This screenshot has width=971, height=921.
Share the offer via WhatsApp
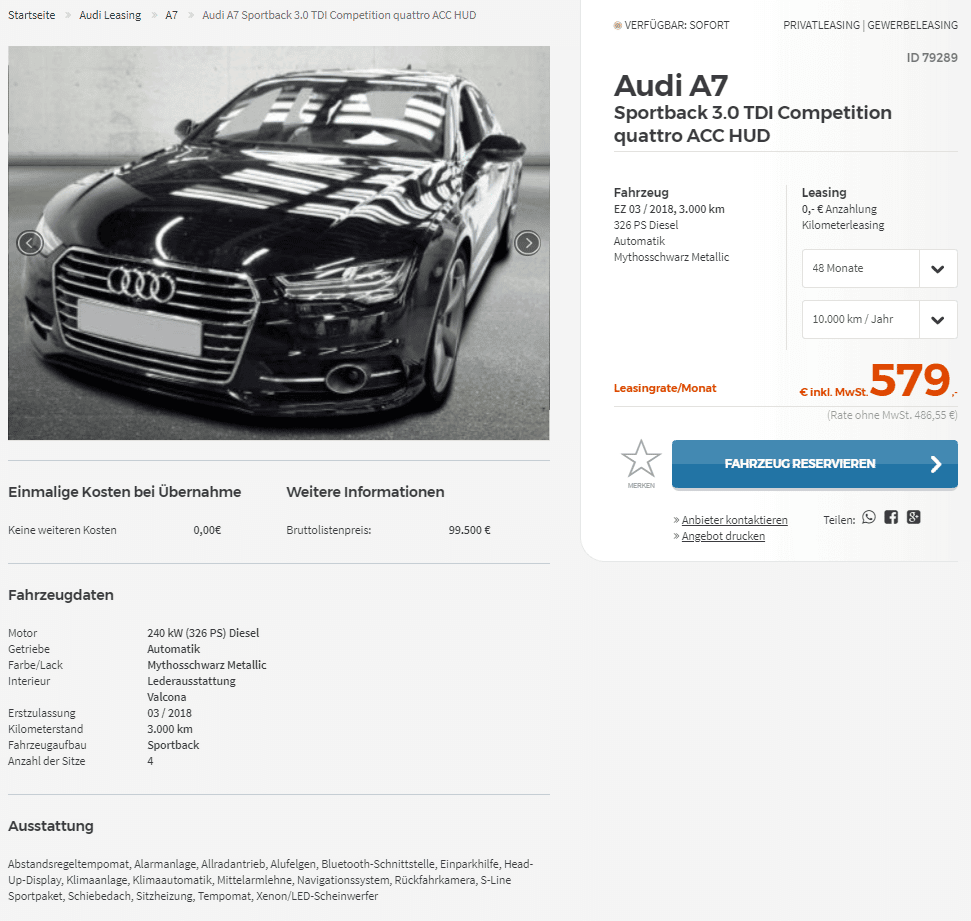coord(869,517)
